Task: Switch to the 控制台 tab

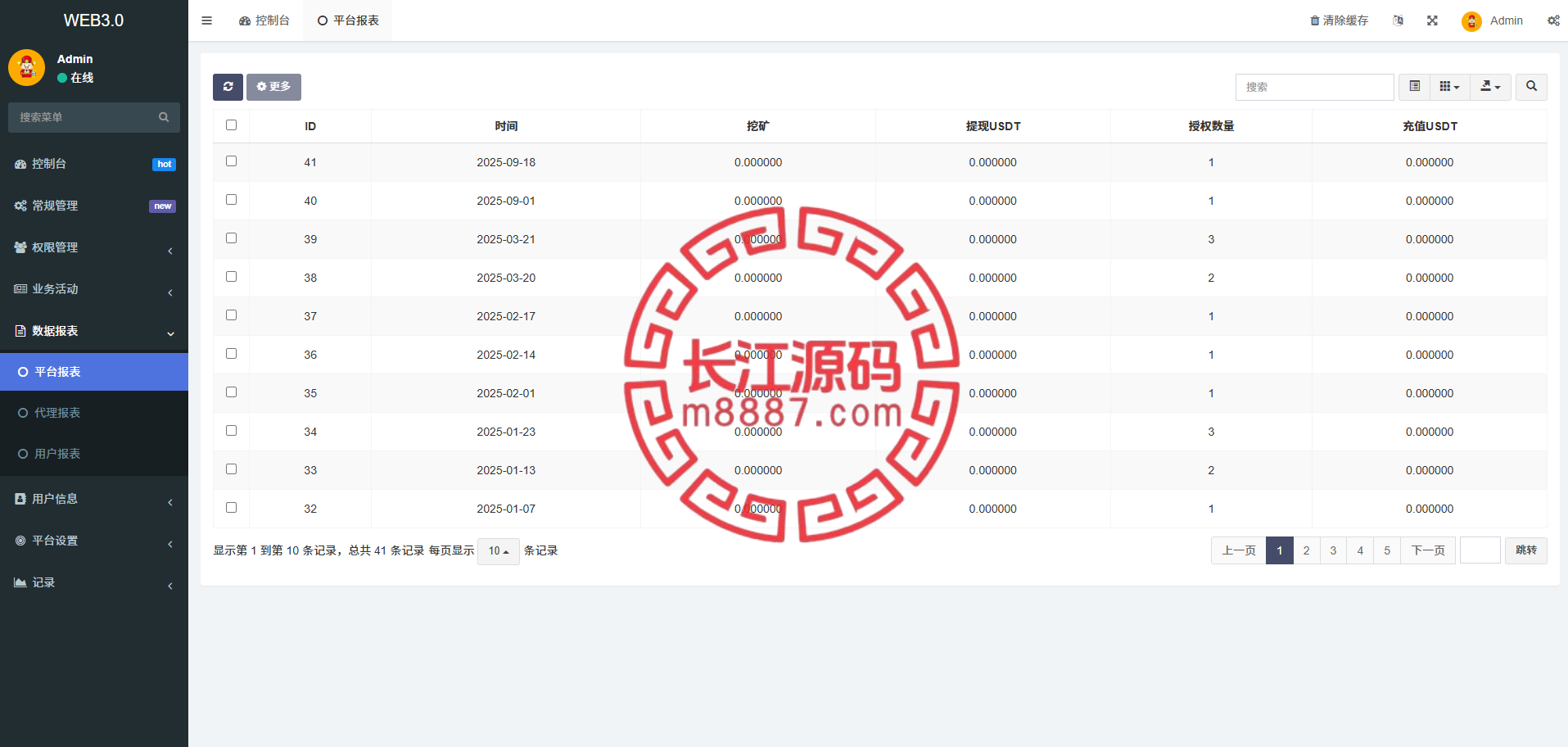Action: tap(264, 20)
